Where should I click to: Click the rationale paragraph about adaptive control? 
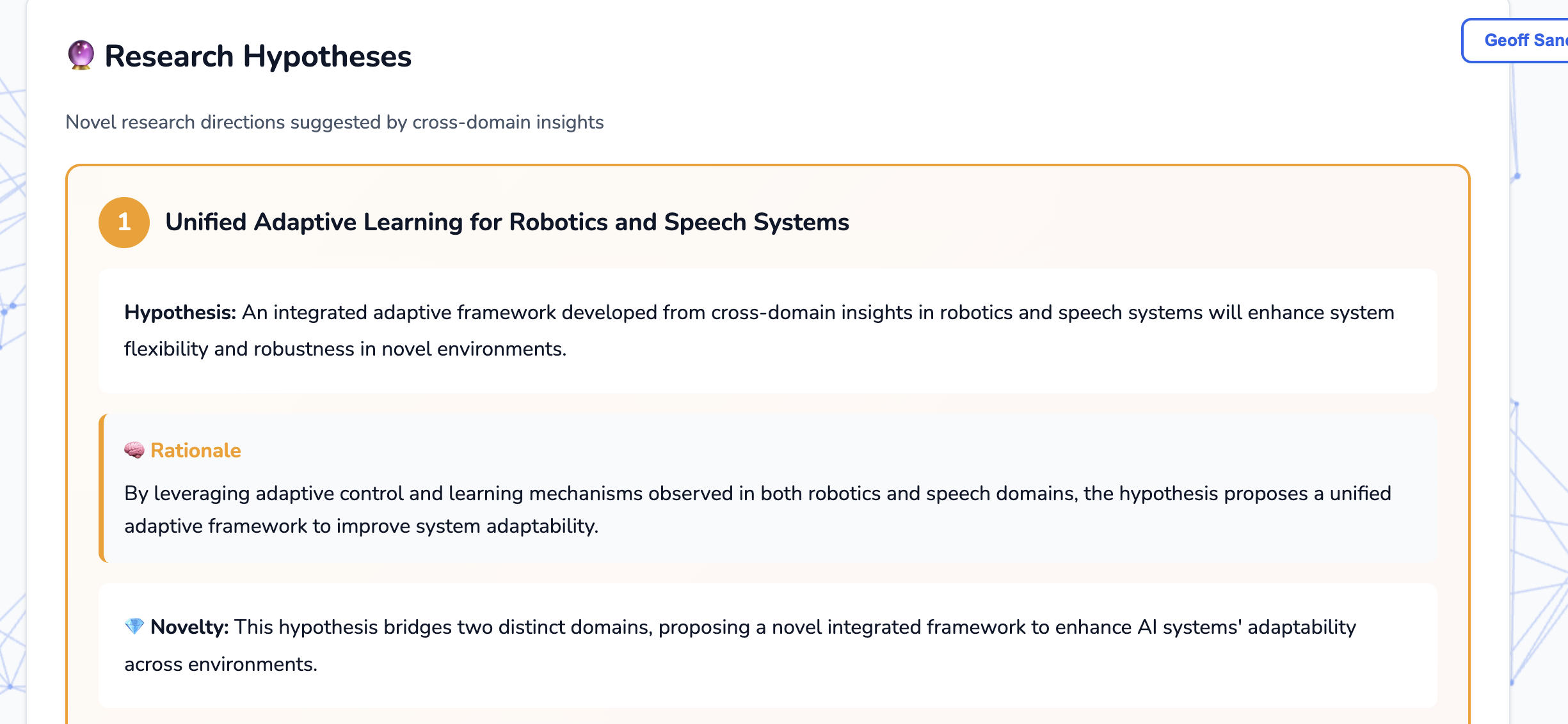pyautogui.click(x=758, y=510)
